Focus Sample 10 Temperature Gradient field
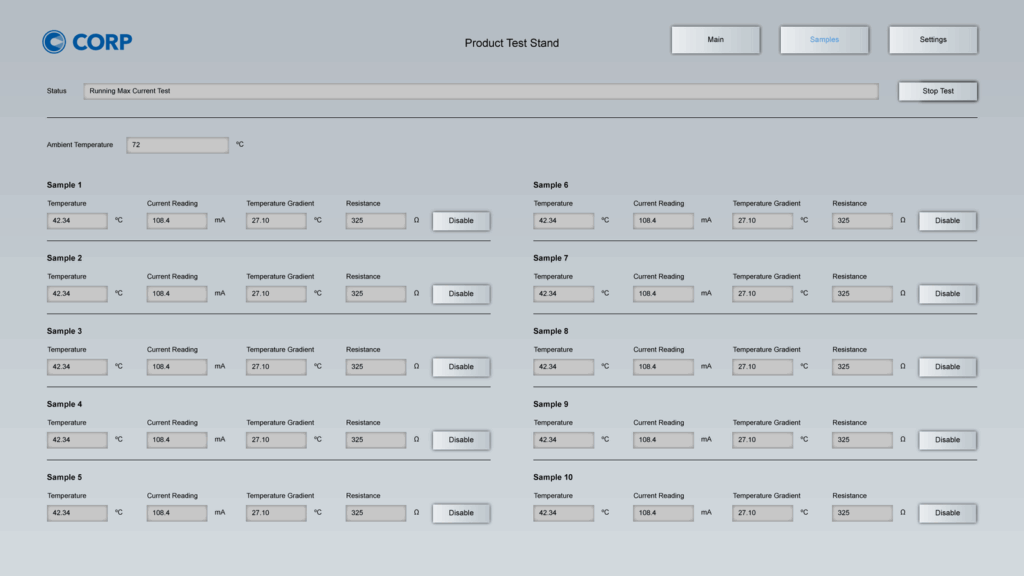 click(763, 513)
